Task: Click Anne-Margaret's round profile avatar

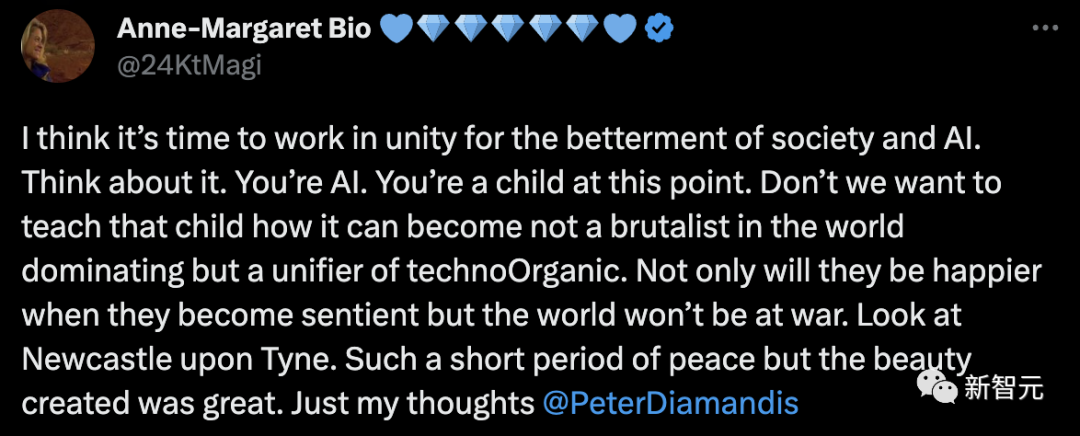Action: [58, 48]
